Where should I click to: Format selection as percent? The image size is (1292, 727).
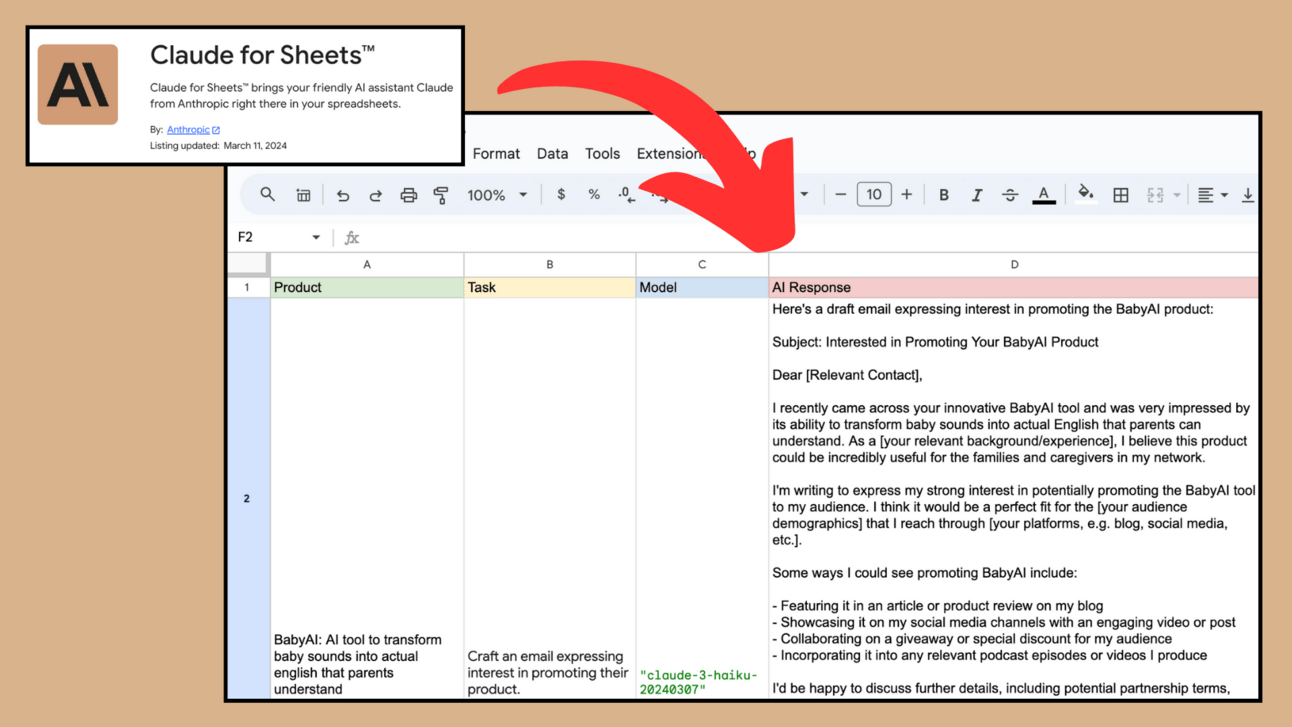(x=593, y=195)
